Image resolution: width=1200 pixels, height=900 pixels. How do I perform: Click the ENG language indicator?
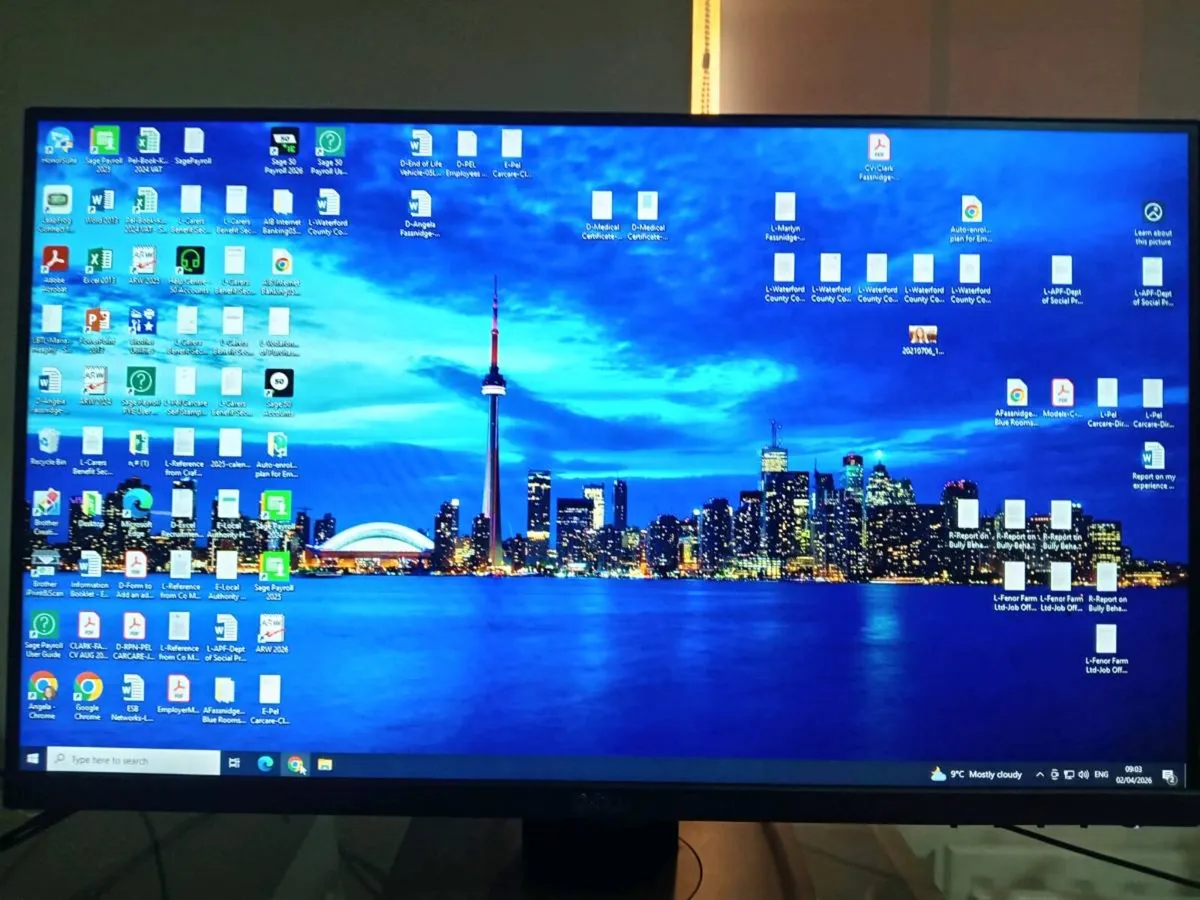(x=1101, y=774)
